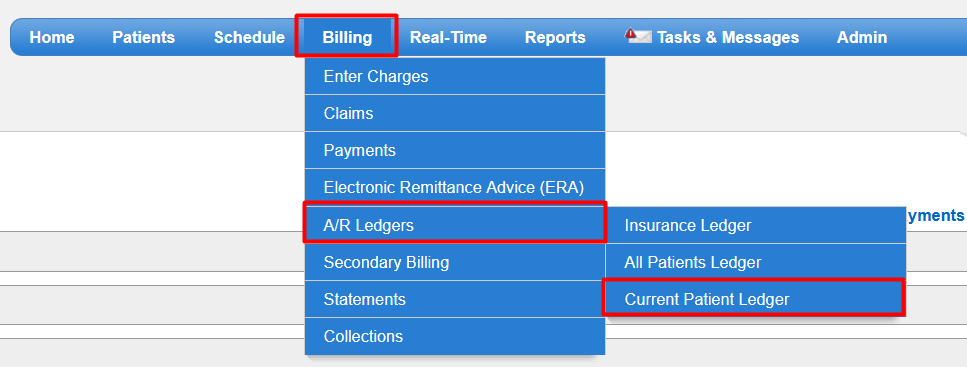Open the Reports menu
This screenshot has width=967, height=367.
tap(555, 38)
